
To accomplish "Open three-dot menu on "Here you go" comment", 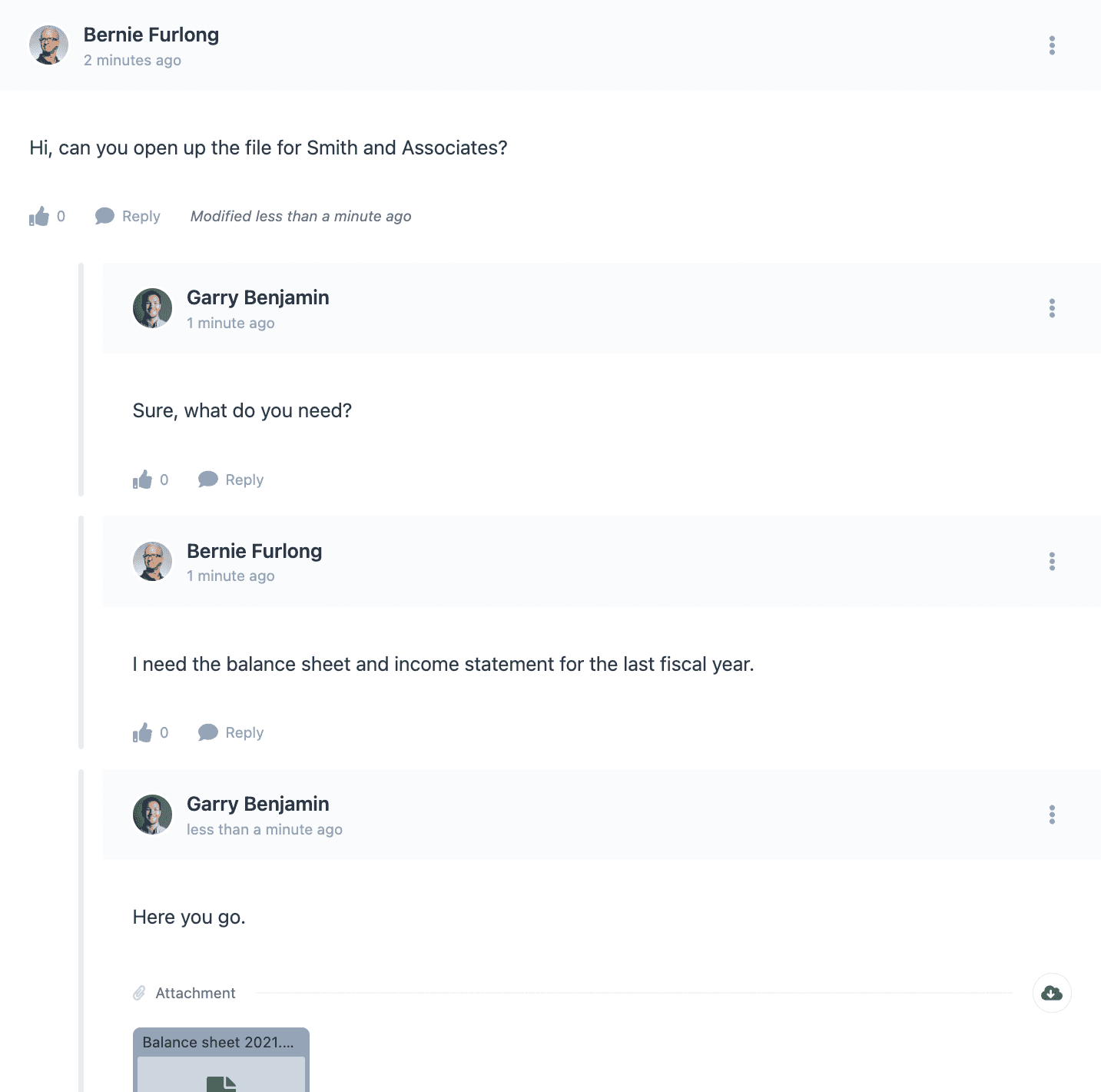I will (1052, 815).
